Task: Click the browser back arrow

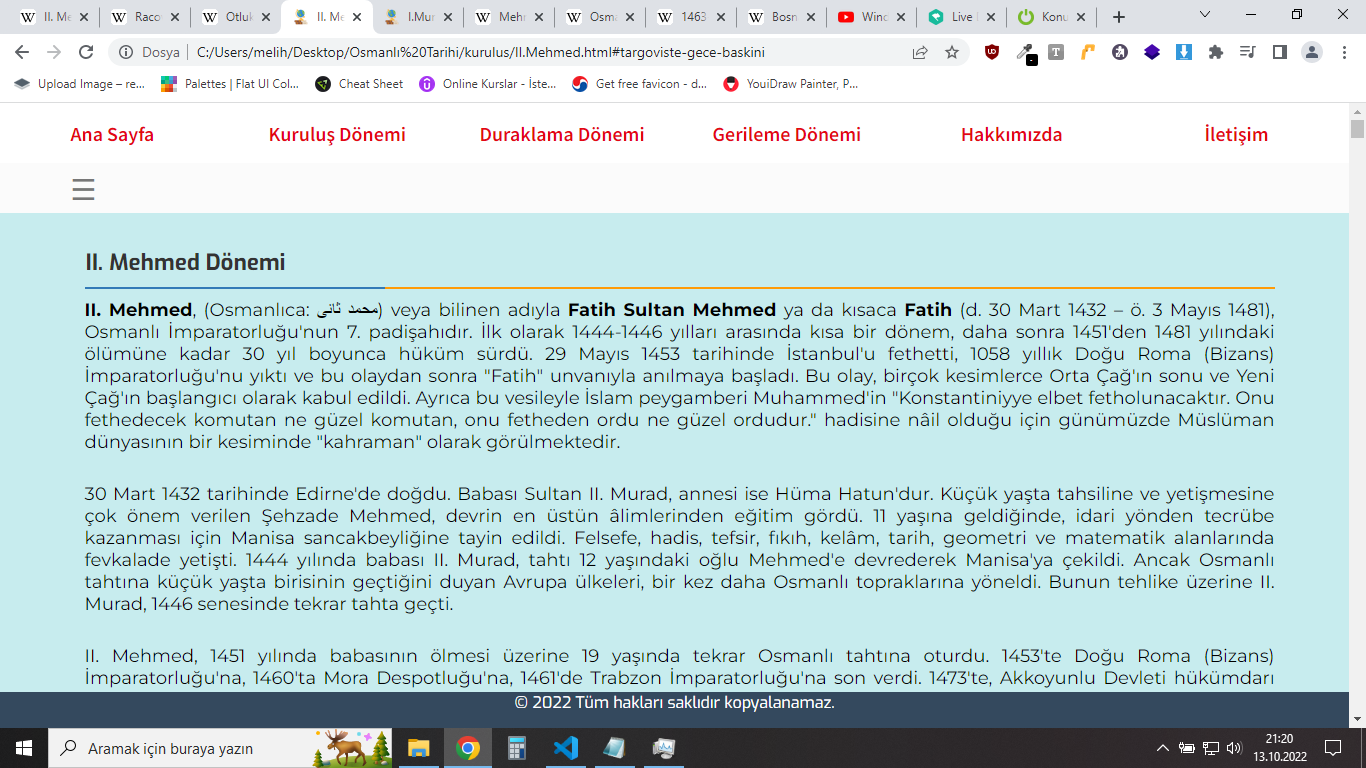Action: click(22, 52)
